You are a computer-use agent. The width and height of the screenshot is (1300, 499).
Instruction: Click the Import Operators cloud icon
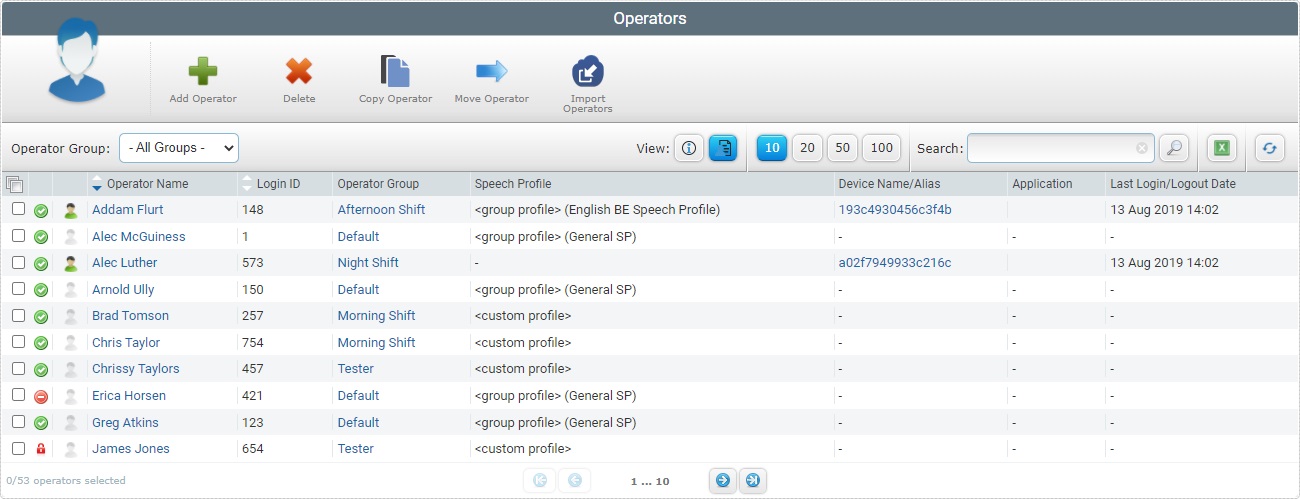click(x=587, y=72)
